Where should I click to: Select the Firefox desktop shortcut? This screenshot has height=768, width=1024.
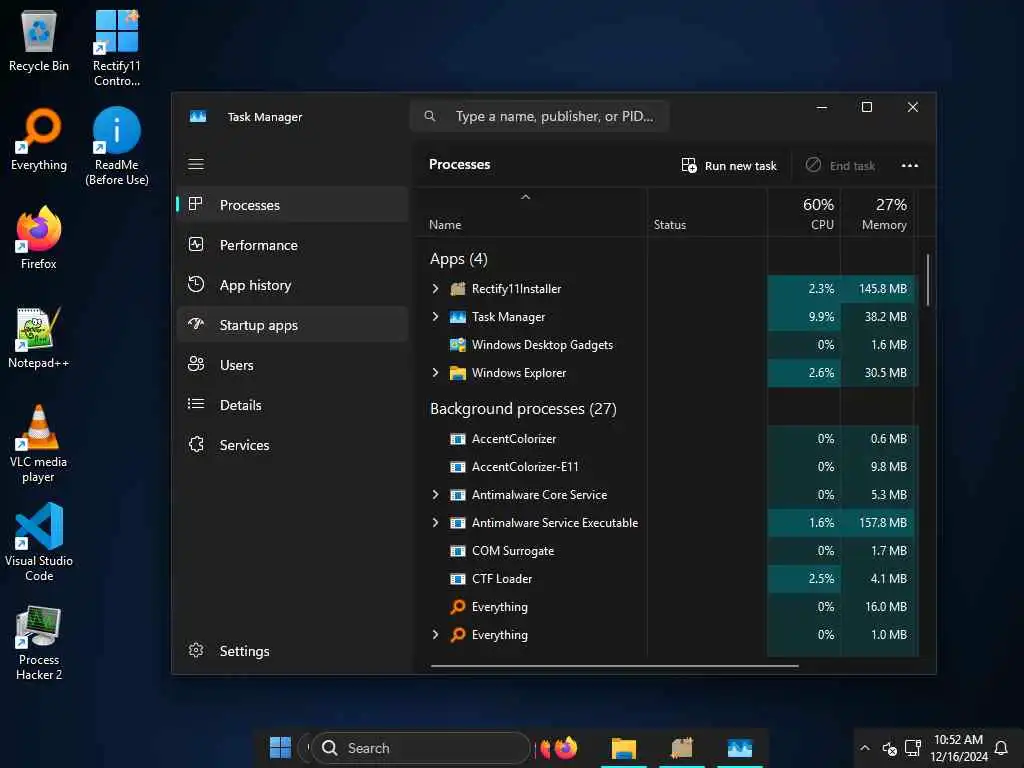click(39, 238)
